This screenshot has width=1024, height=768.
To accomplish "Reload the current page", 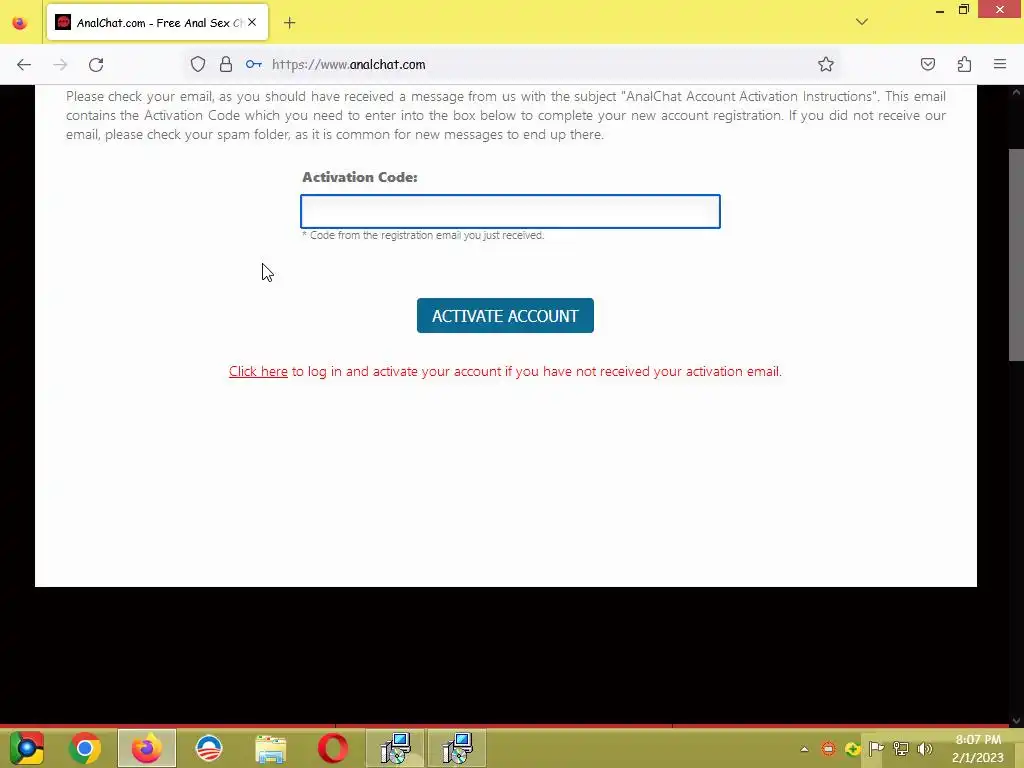I will (96, 65).
